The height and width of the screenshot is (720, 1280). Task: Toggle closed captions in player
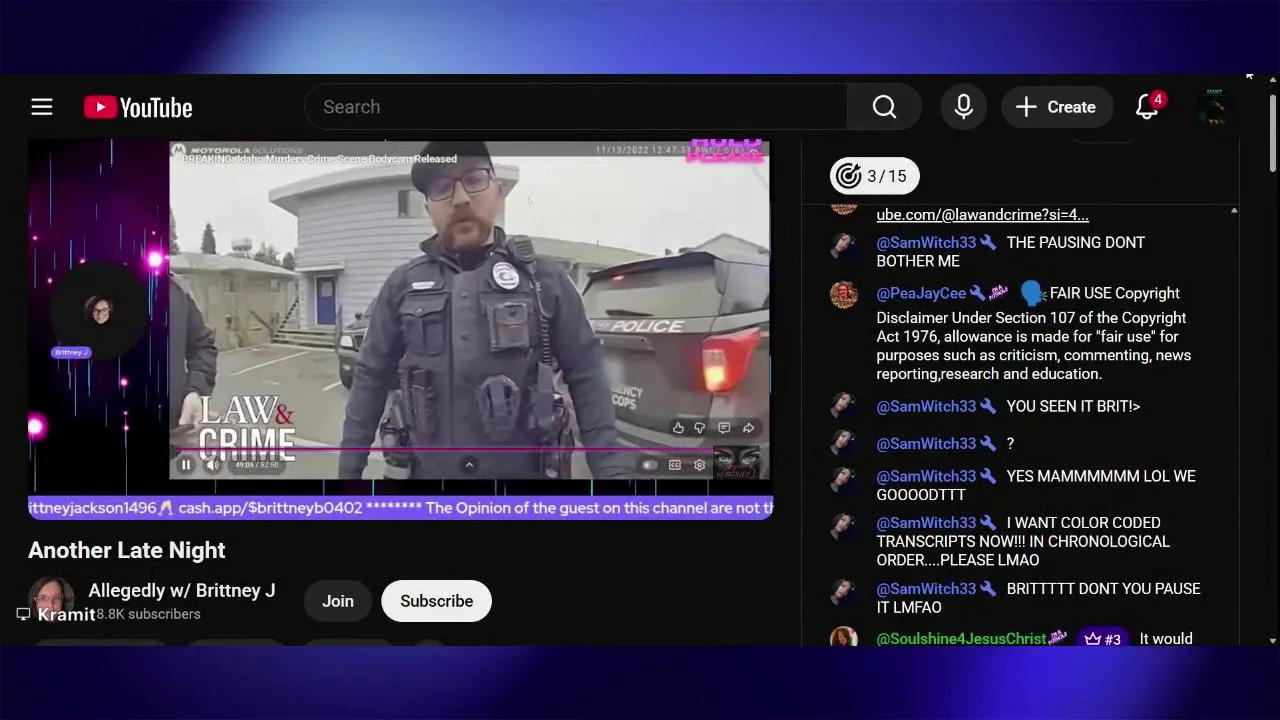click(x=675, y=465)
